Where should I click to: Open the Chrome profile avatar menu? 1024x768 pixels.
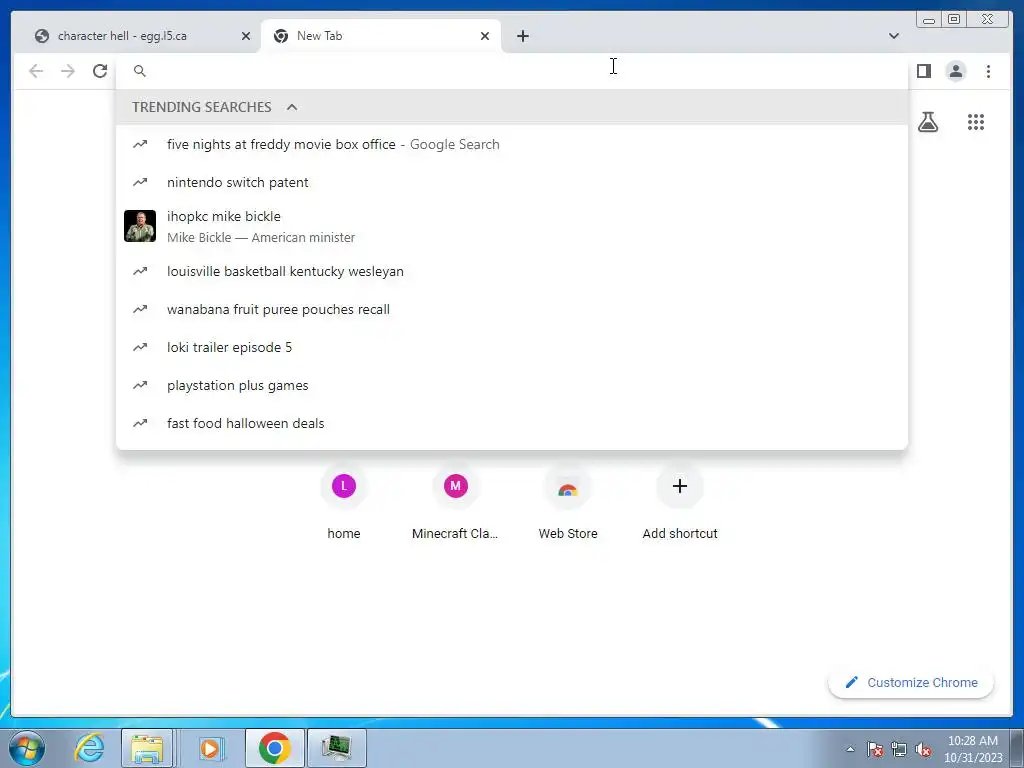(x=955, y=71)
